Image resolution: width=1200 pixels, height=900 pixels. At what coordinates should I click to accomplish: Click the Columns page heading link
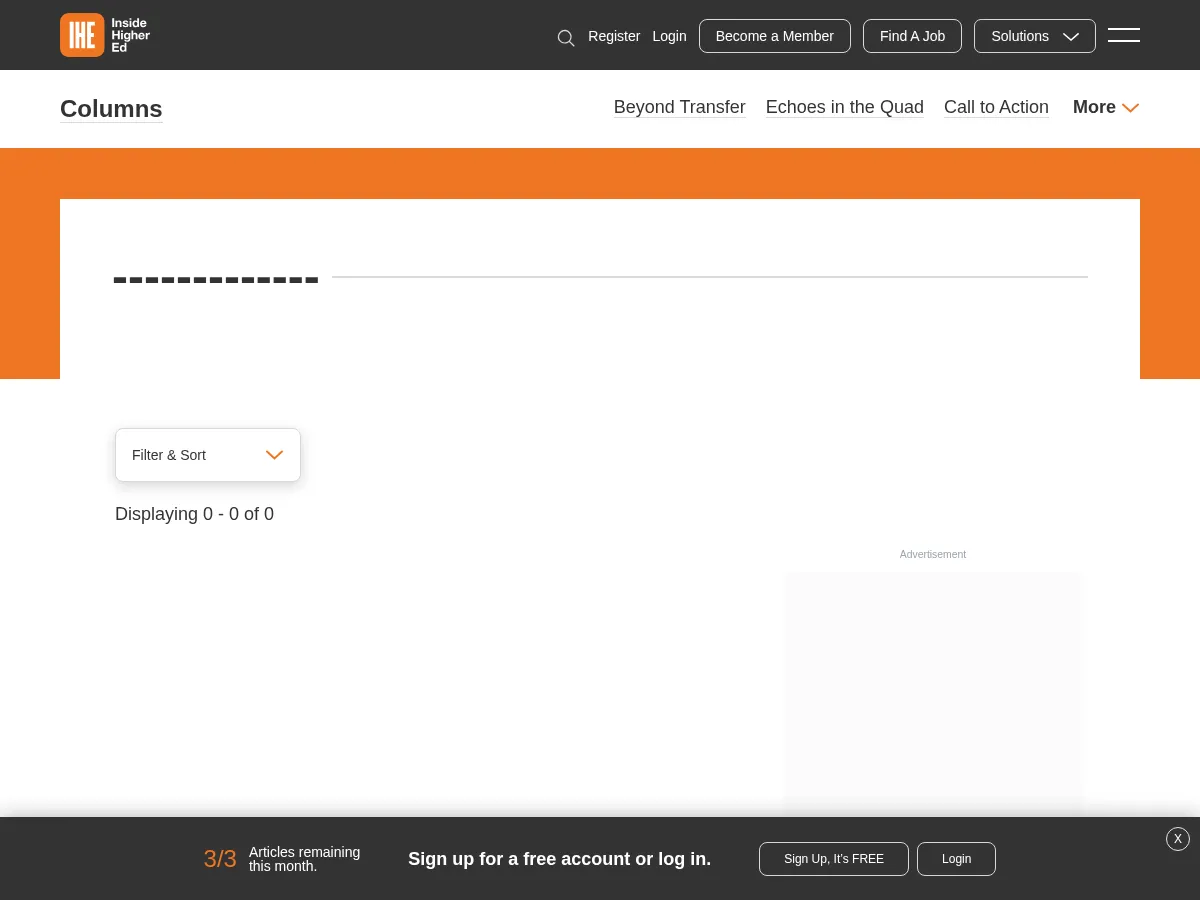pyautogui.click(x=111, y=109)
